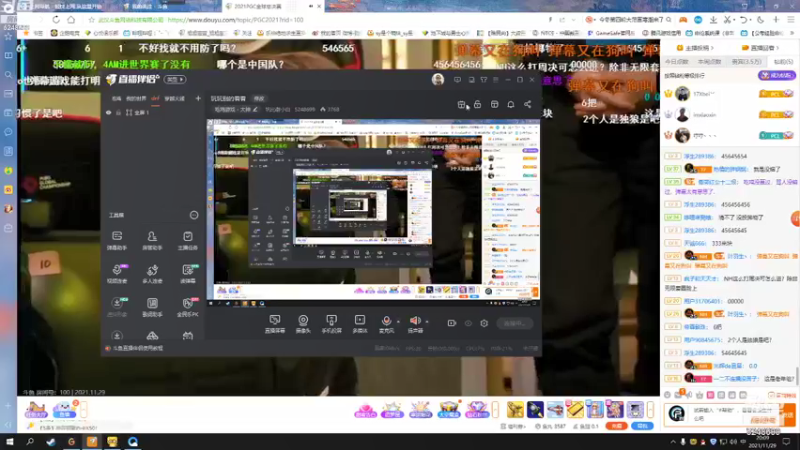800x450 pixels.
Task: Add a 多媒体 multimedia source
Action: pyautogui.click(x=360, y=323)
